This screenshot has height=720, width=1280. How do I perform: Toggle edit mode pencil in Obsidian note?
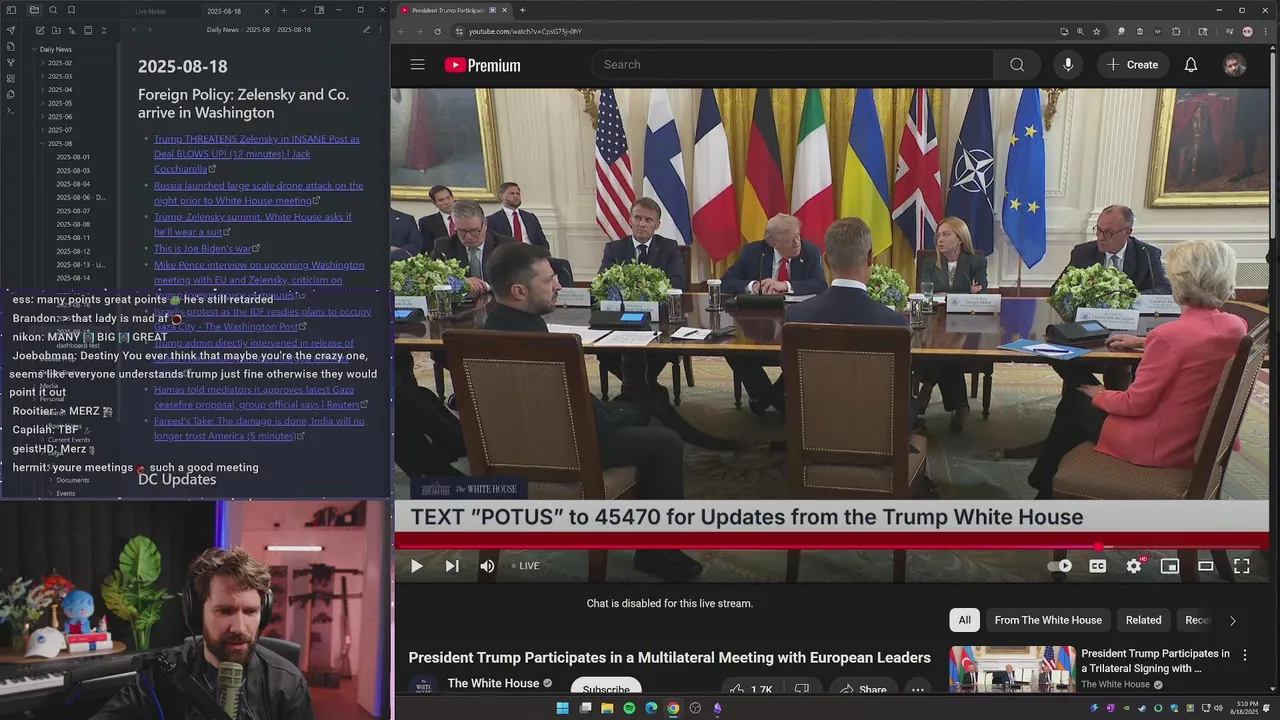(x=366, y=30)
